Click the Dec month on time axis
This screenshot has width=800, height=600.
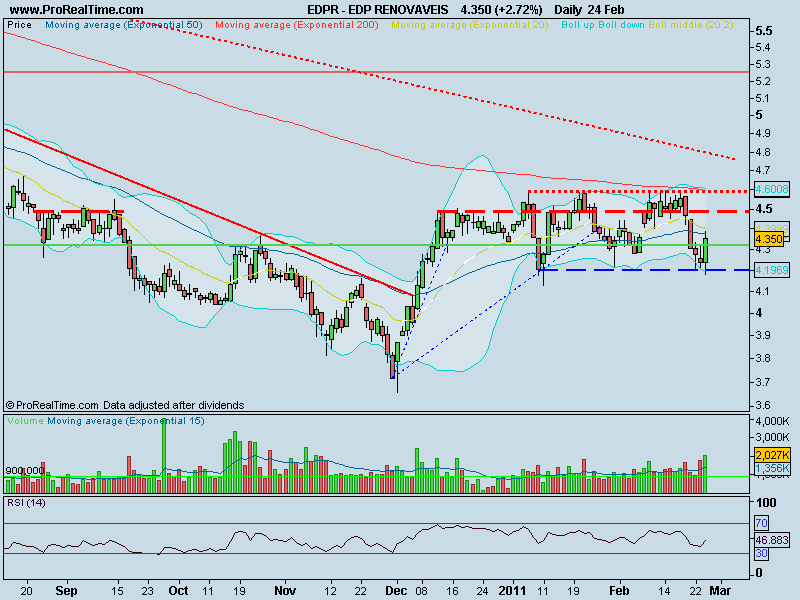coord(396,591)
